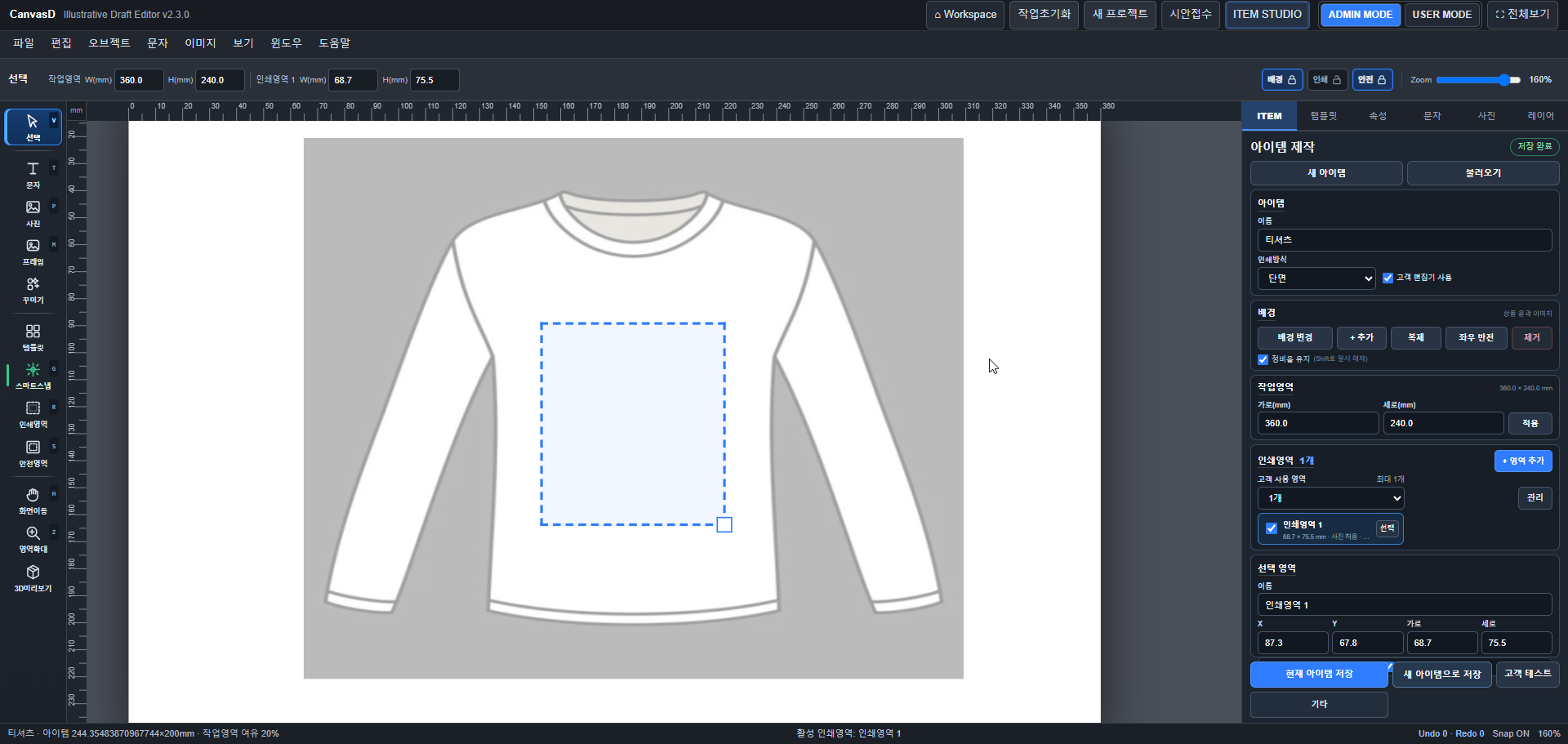This screenshot has height=744, width=1568.
Task: Click the + 영역 추가 button
Action: click(x=1523, y=461)
